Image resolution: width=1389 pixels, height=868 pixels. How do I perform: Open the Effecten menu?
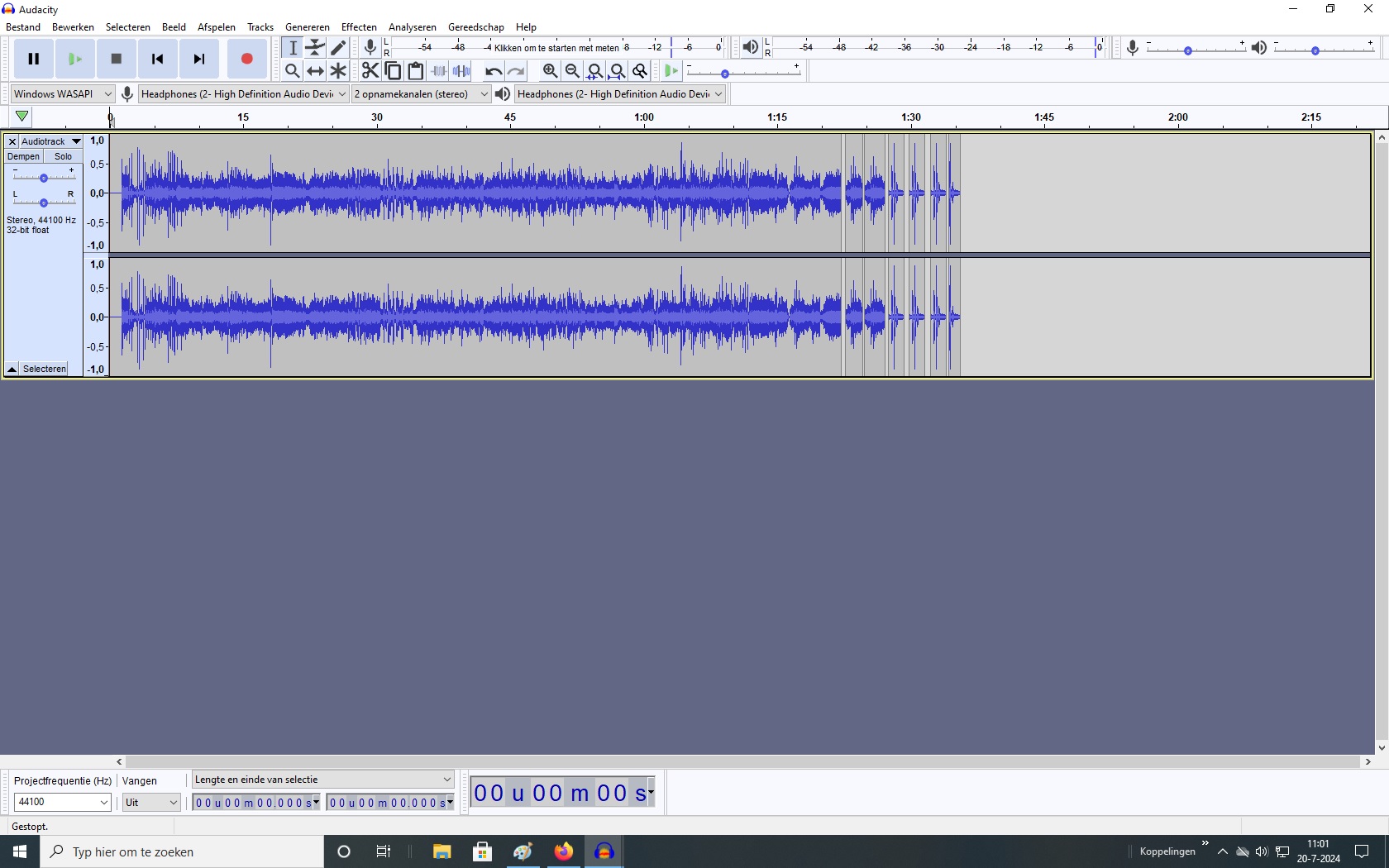pos(359,26)
